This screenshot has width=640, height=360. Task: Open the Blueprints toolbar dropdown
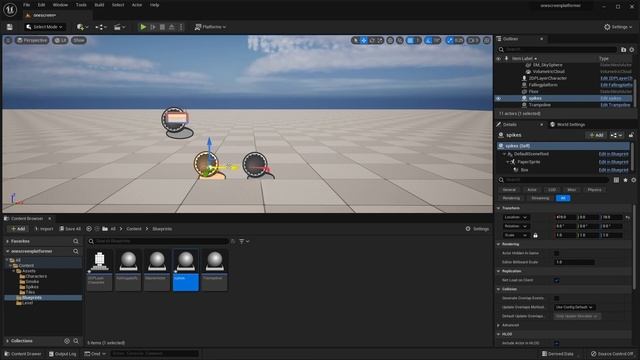(101, 27)
